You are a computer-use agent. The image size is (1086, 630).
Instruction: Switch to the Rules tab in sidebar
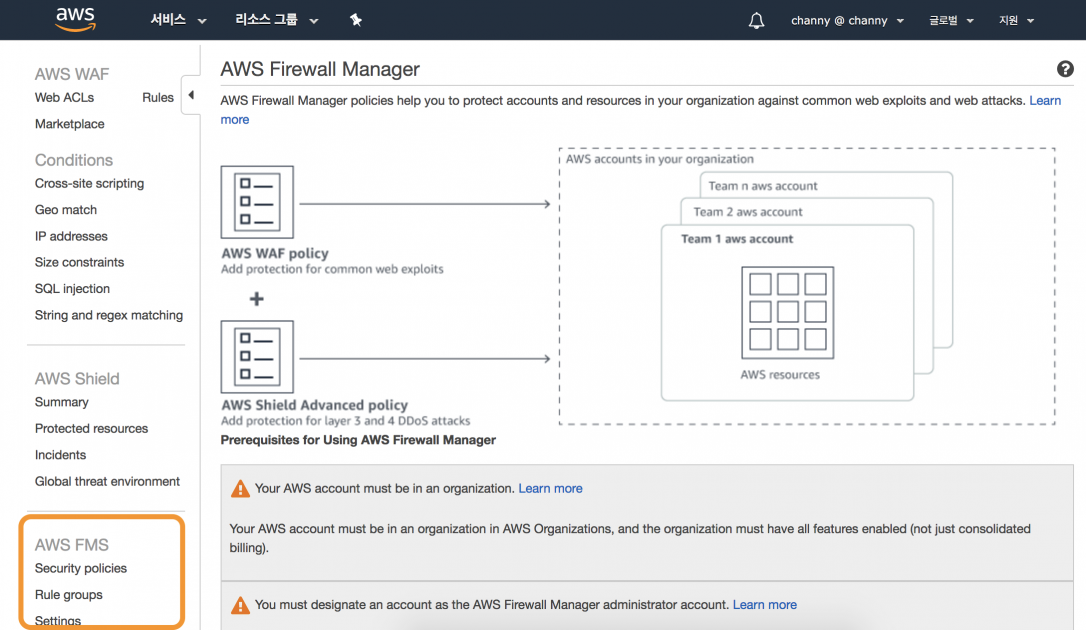pyautogui.click(x=157, y=97)
